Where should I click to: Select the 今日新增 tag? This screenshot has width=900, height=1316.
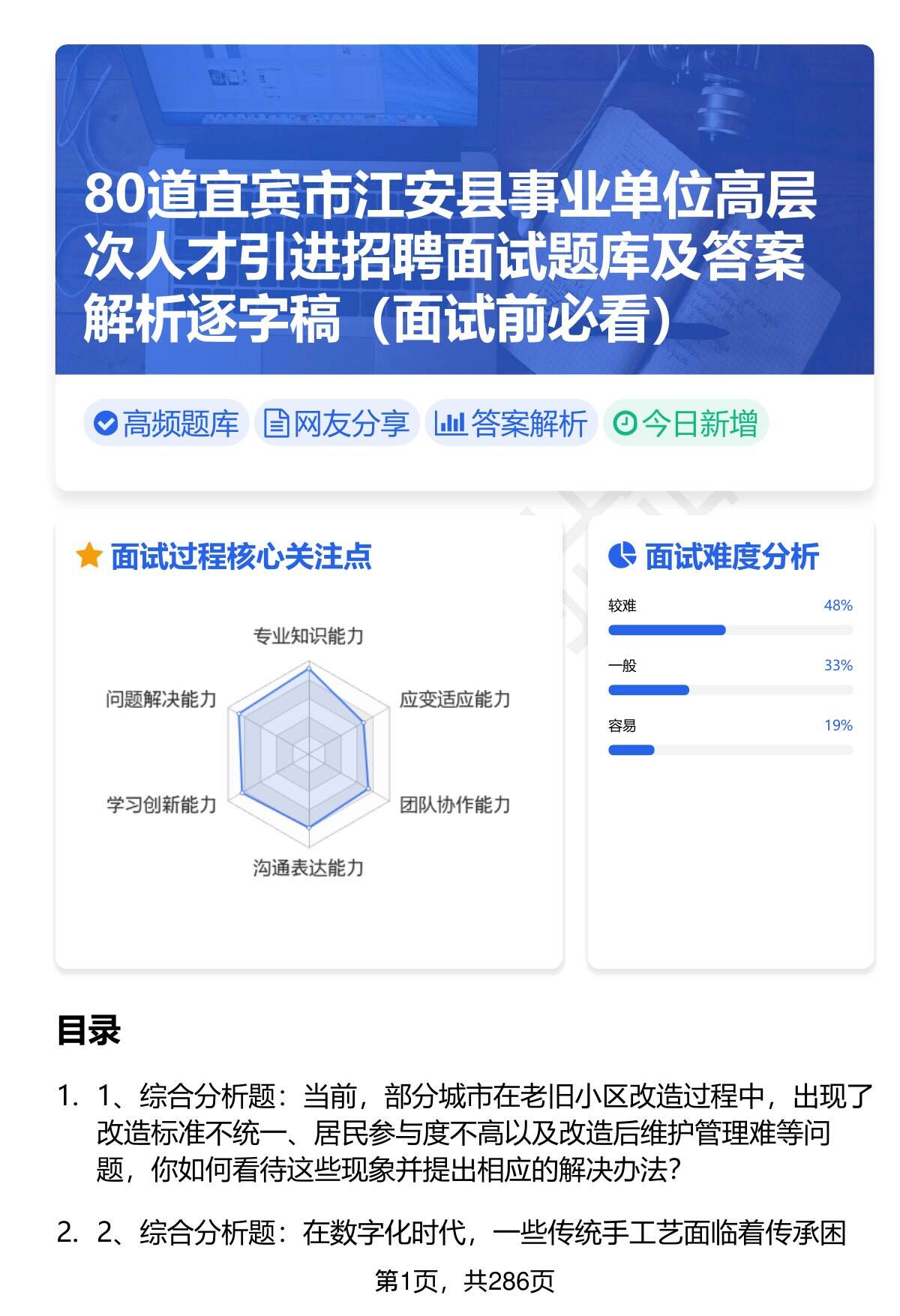pos(685,424)
